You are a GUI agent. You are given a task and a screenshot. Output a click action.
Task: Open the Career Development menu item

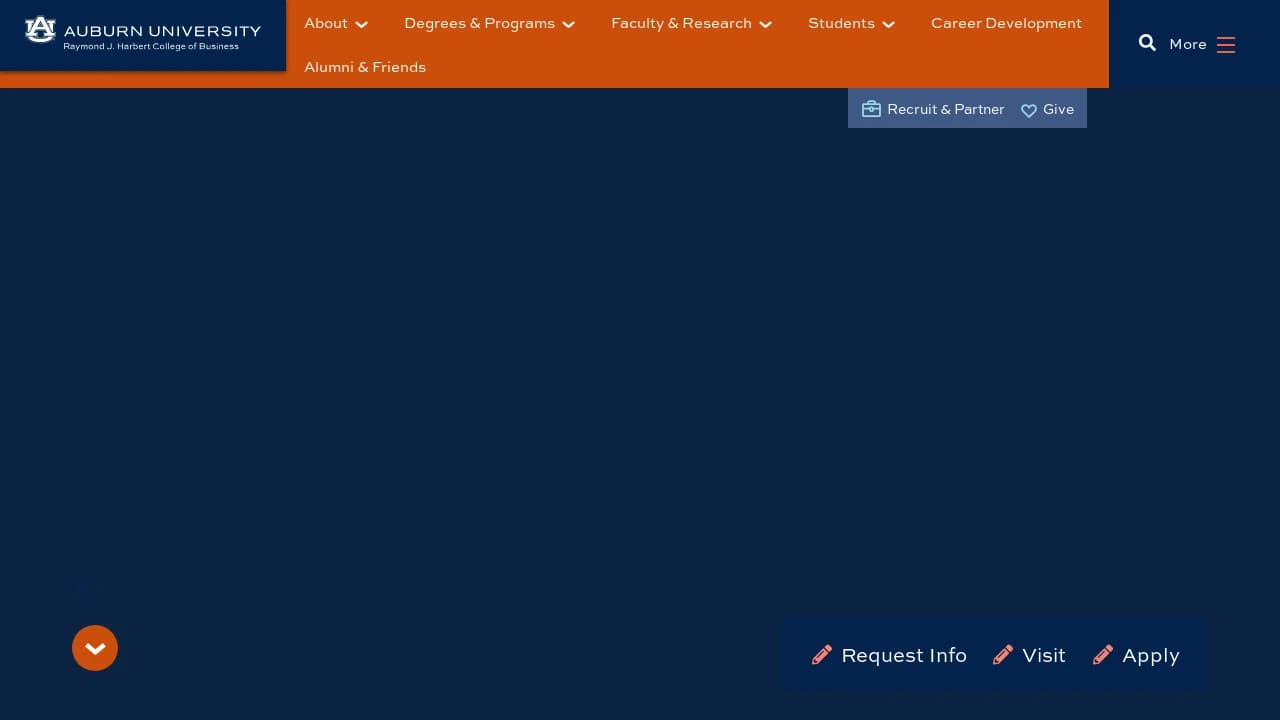pyautogui.click(x=1006, y=23)
